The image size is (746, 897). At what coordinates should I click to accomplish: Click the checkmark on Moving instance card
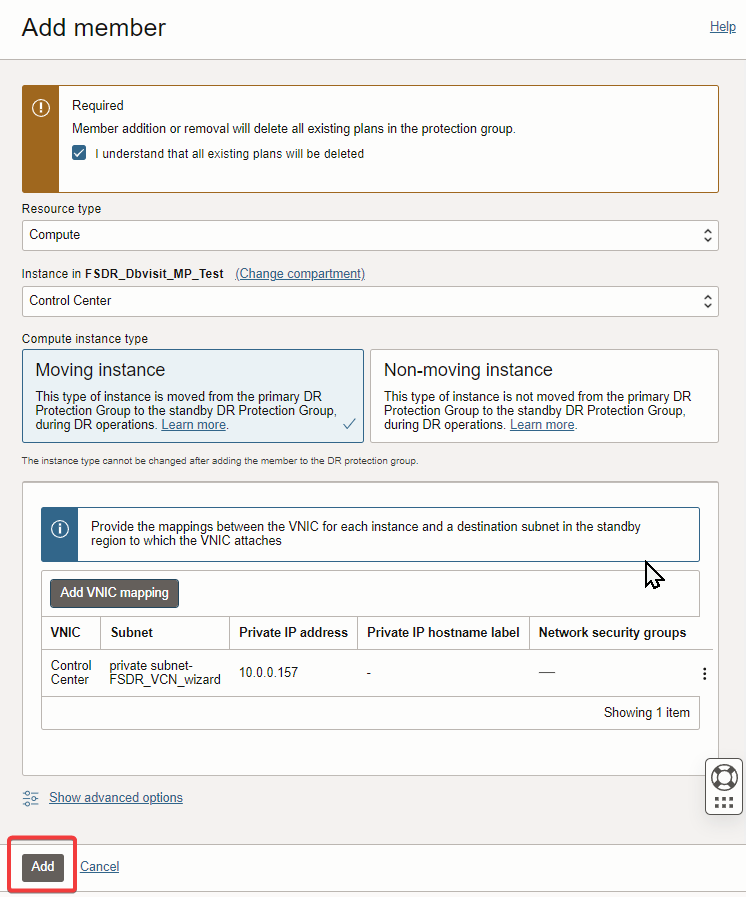coord(349,424)
